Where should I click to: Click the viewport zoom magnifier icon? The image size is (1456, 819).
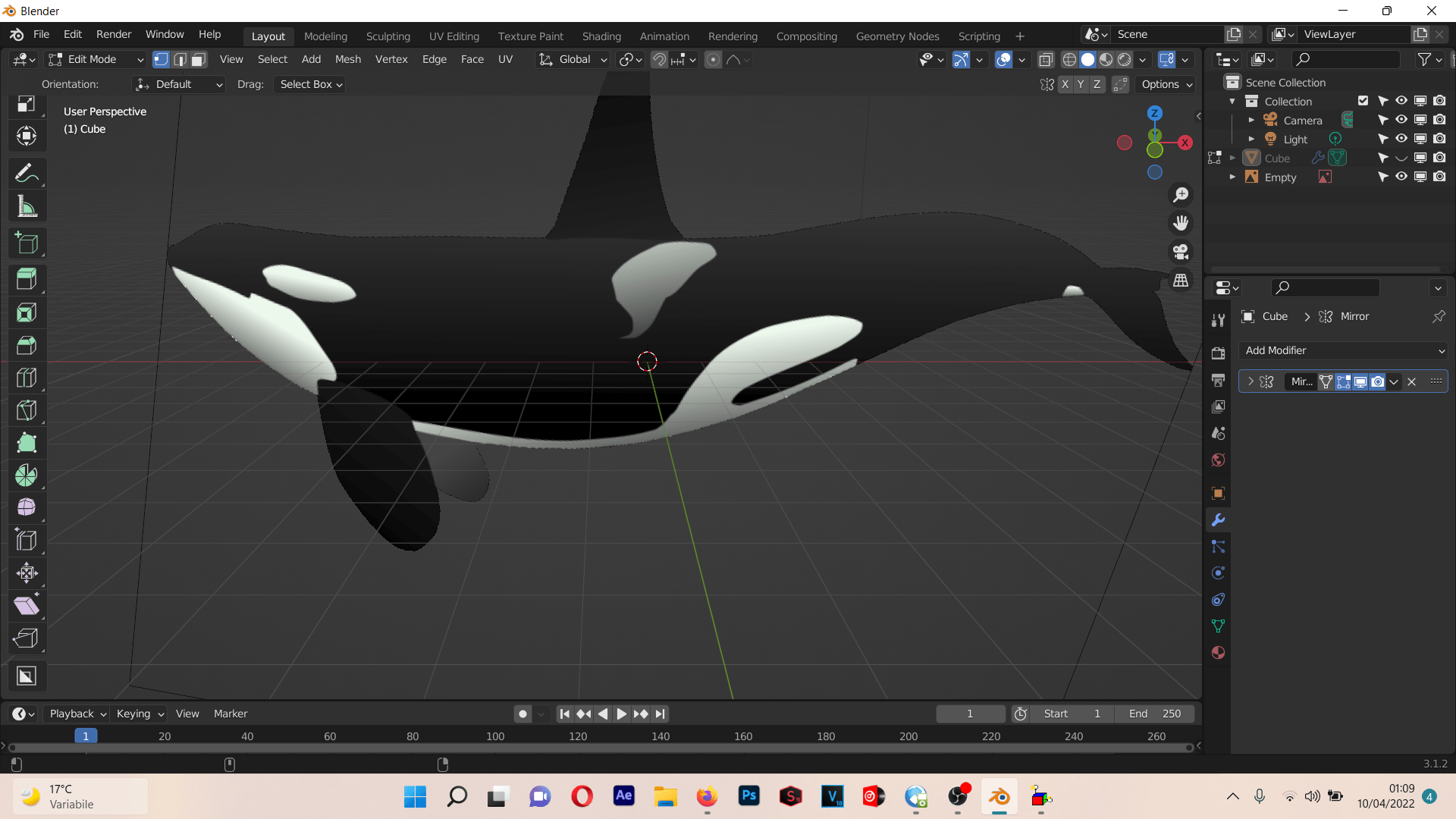click(x=1181, y=195)
